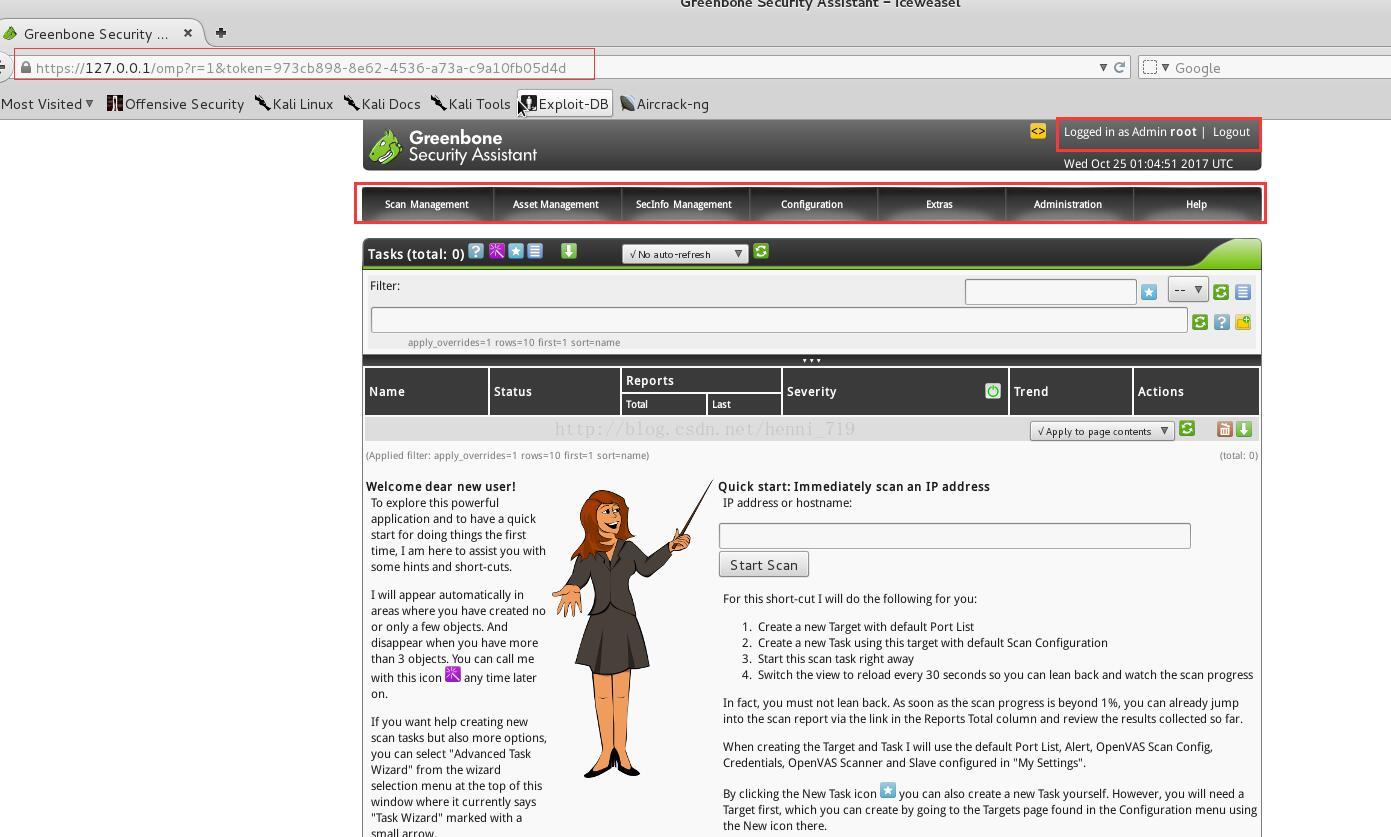Sort by the Name column header
The height and width of the screenshot is (837, 1391).
(x=387, y=392)
